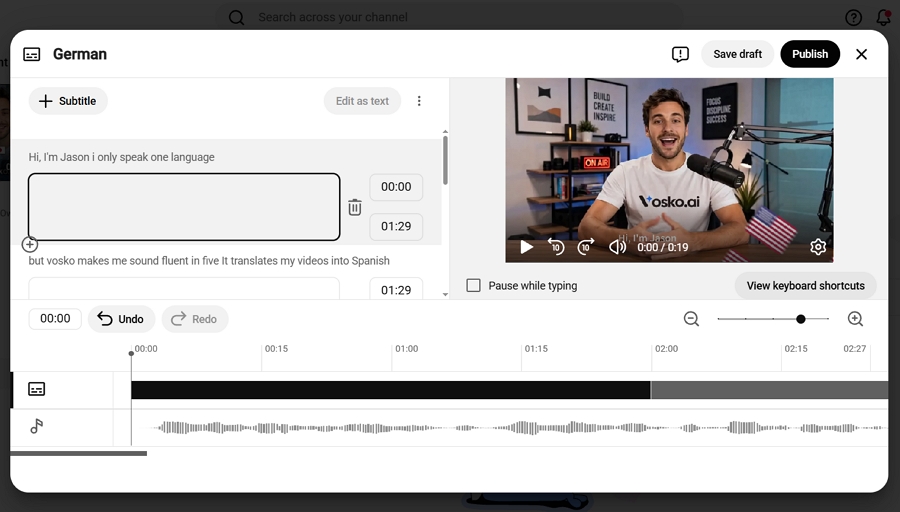Click the current time 00:00 field near Undo
This screenshot has height=512, width=900.
(55, 319)
